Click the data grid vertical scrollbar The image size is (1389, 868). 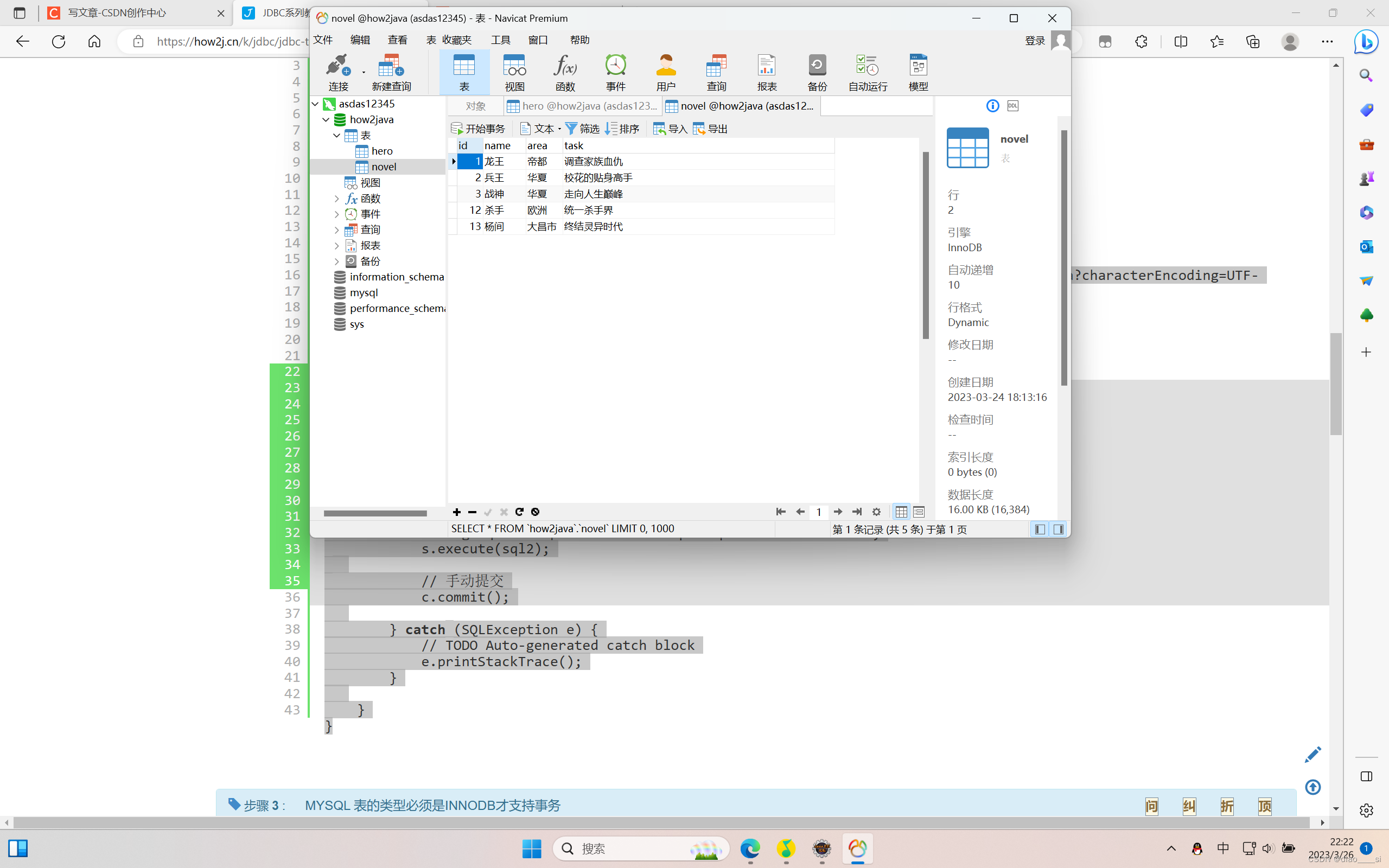925,246
